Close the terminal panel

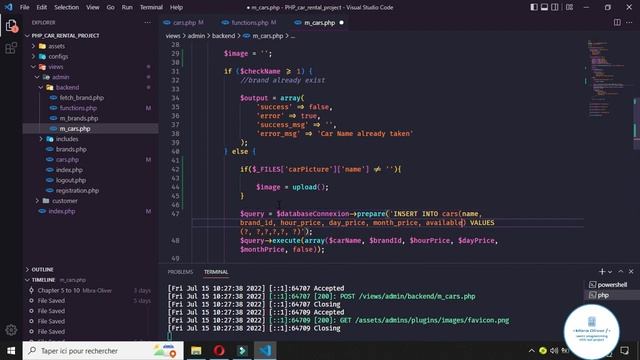pos(631,271)
